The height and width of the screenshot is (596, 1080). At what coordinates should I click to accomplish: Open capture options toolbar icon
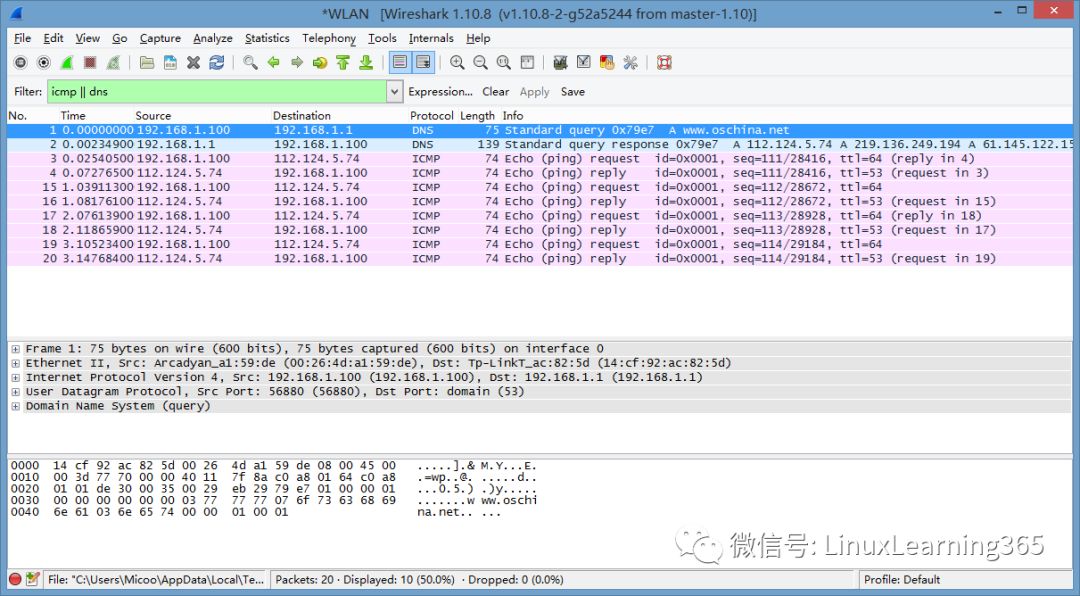point(44,63)
